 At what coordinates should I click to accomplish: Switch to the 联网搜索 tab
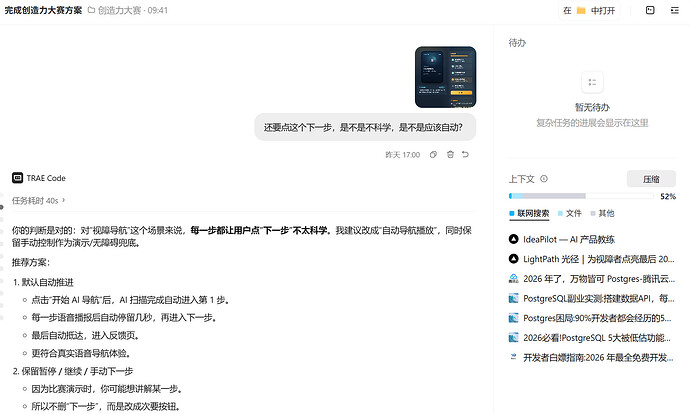click(x=529, y=213)
